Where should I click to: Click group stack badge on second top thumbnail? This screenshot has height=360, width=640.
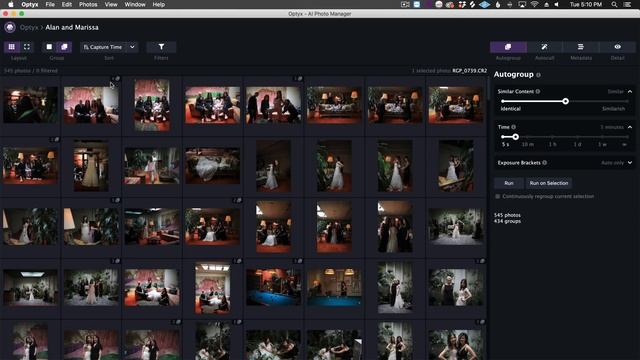pyautogui.click(x=116, y=78)
